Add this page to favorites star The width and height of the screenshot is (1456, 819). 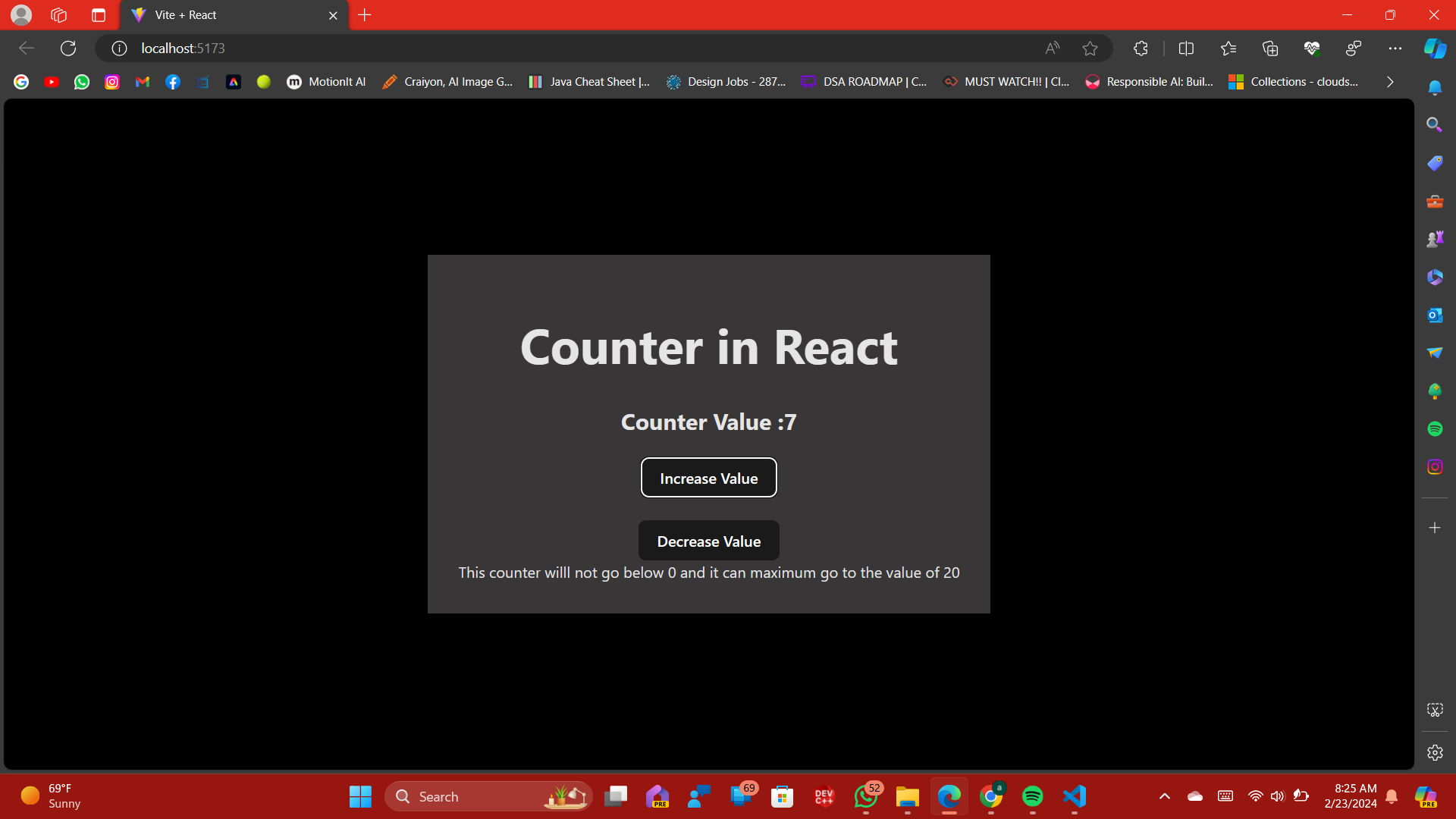coord(1090,49)
